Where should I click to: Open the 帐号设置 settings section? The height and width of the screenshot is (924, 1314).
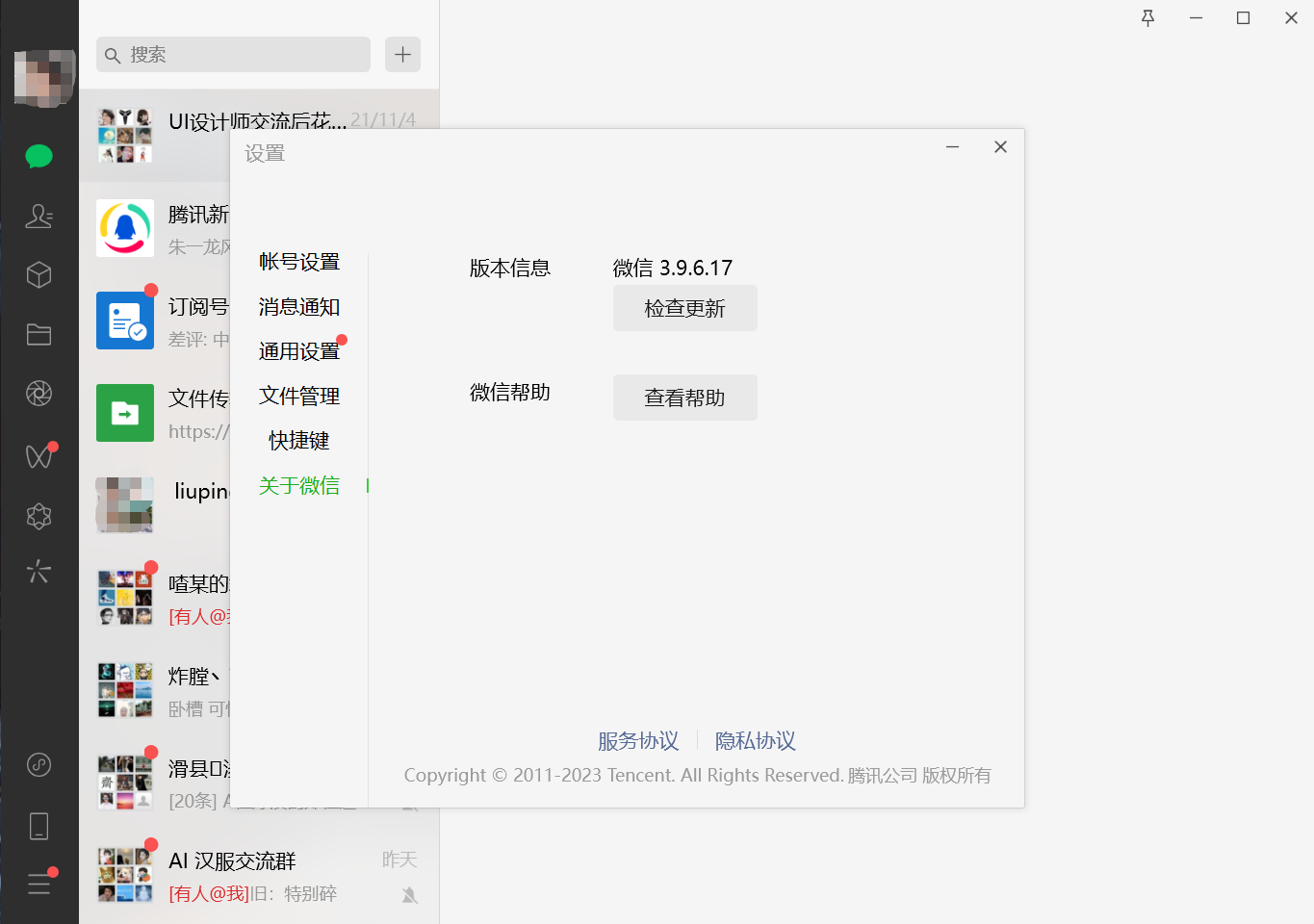click(298, 261)
